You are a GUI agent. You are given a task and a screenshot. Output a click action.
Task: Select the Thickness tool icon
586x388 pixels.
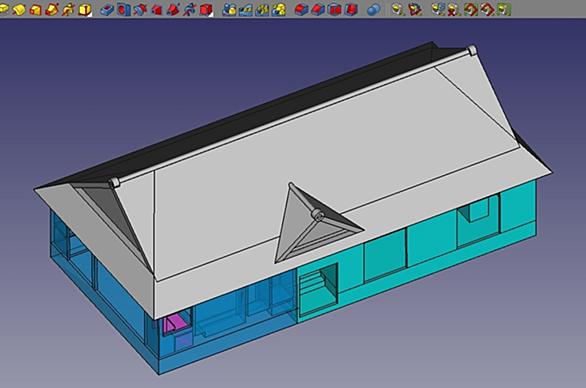click(351, 9)
